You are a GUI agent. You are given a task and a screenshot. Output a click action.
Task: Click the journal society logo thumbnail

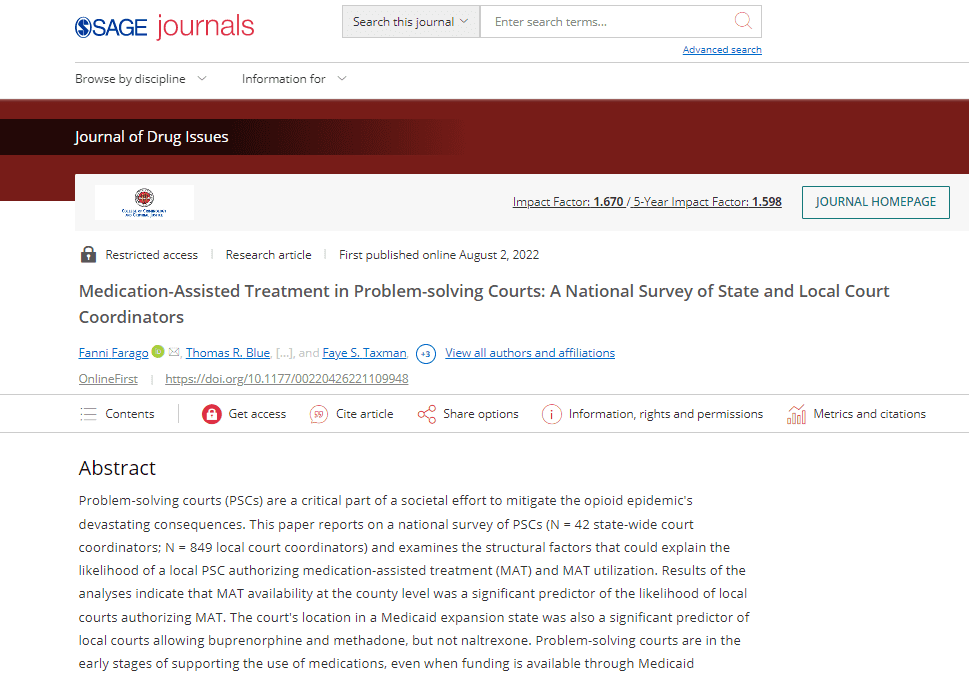[144, 202]
